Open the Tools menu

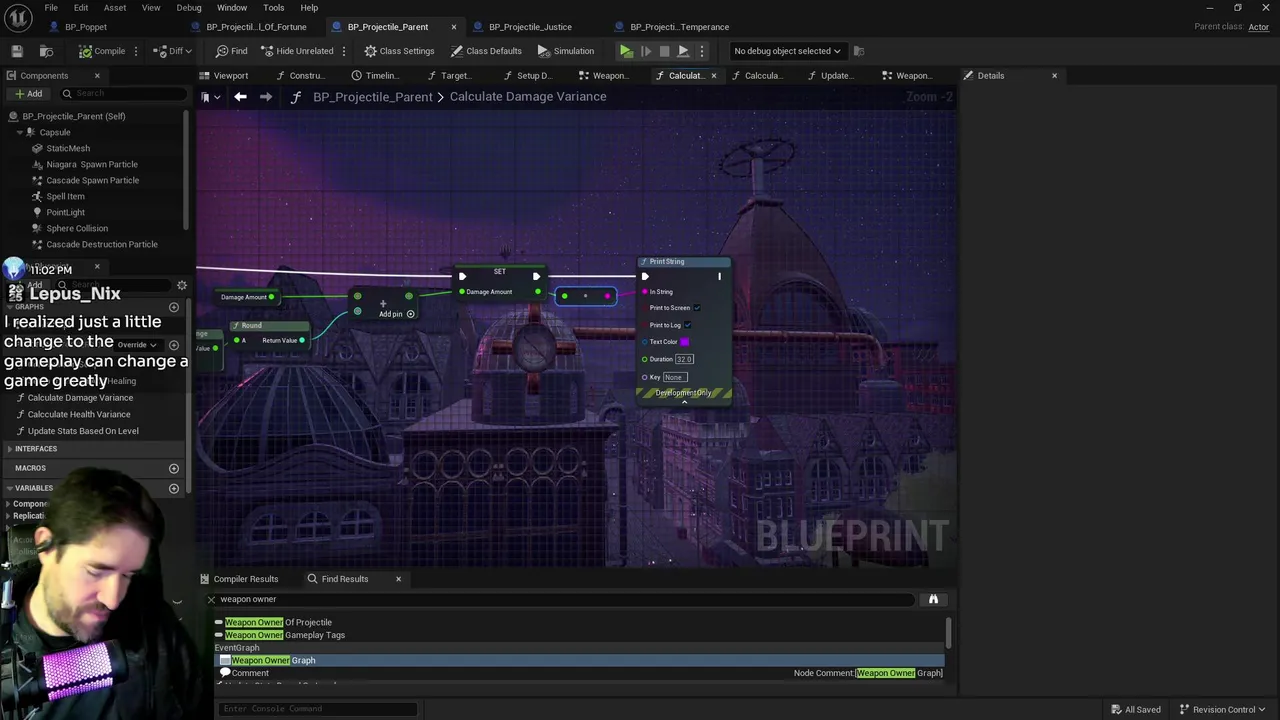click(274, 8)
